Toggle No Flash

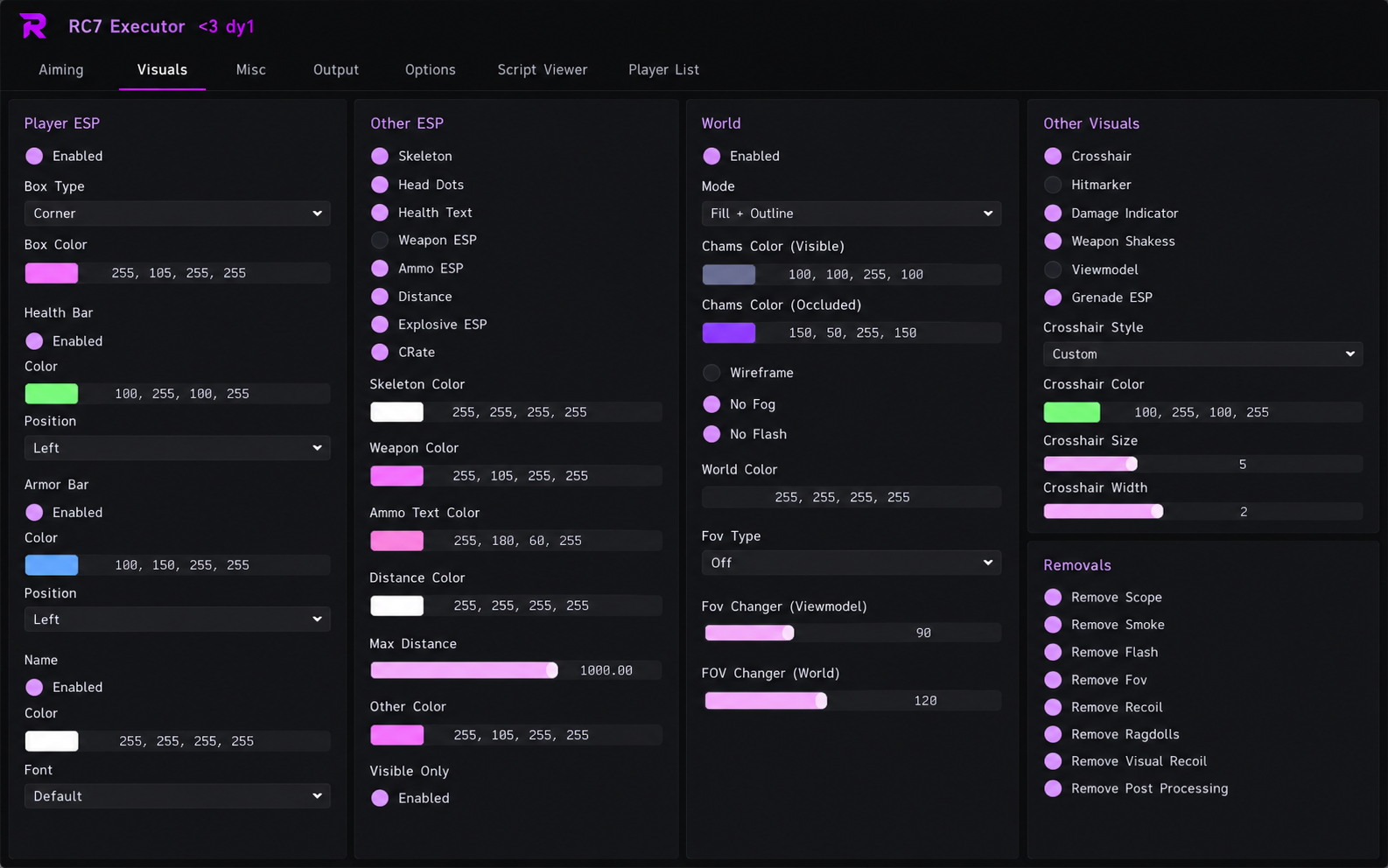[x=712, y=434]
